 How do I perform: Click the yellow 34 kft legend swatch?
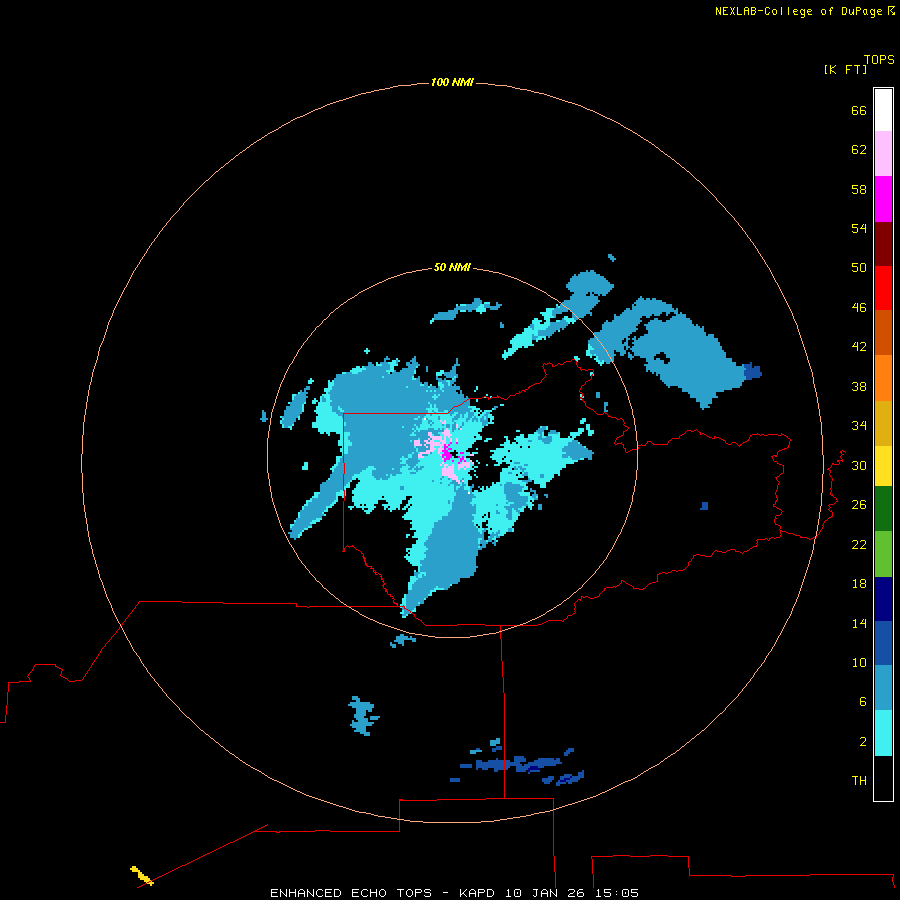(883, 466)
